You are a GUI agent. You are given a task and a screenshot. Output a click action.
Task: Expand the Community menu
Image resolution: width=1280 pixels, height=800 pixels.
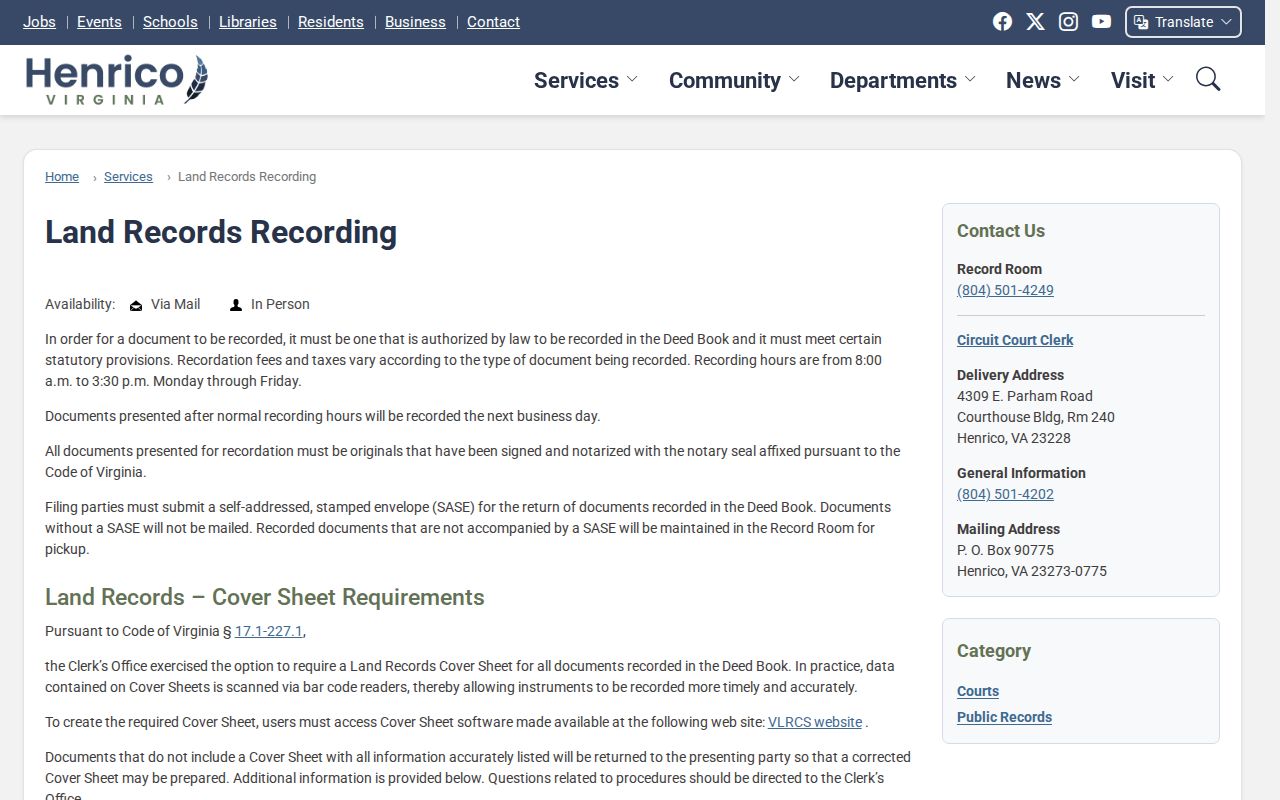(734, 80)
